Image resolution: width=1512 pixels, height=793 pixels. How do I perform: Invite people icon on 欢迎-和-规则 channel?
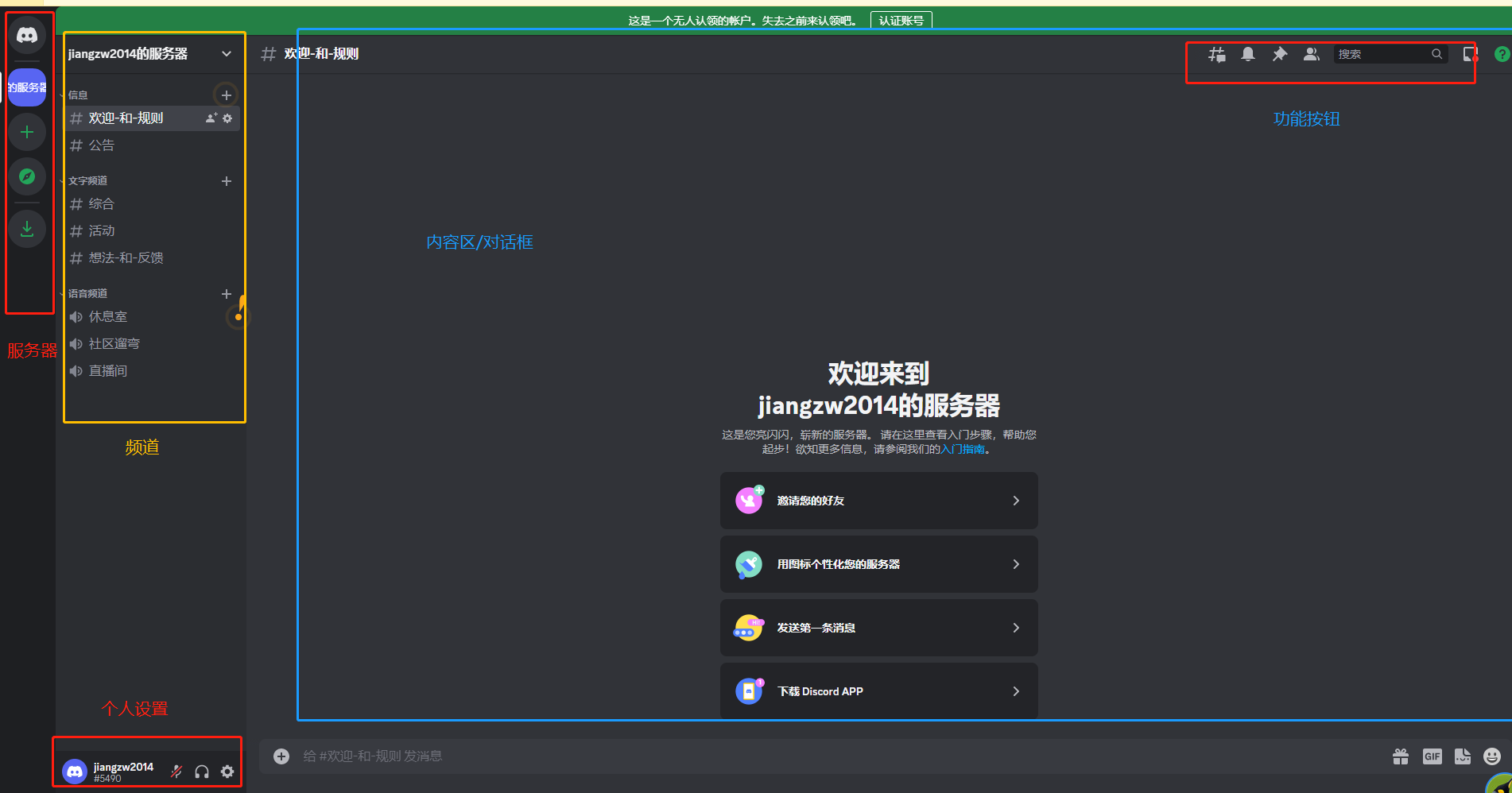(x=211, y=118)
